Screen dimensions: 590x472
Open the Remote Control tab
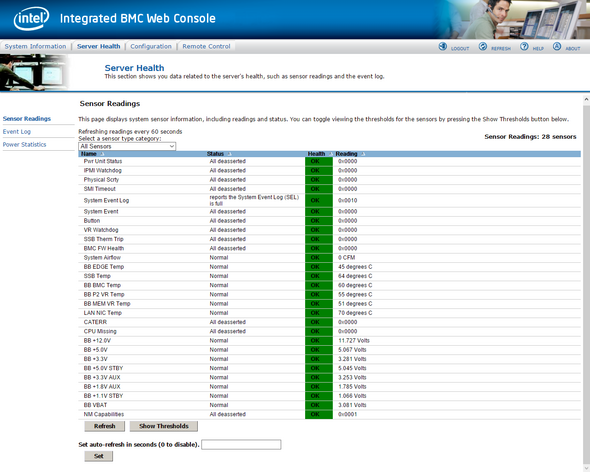[206, 46]
